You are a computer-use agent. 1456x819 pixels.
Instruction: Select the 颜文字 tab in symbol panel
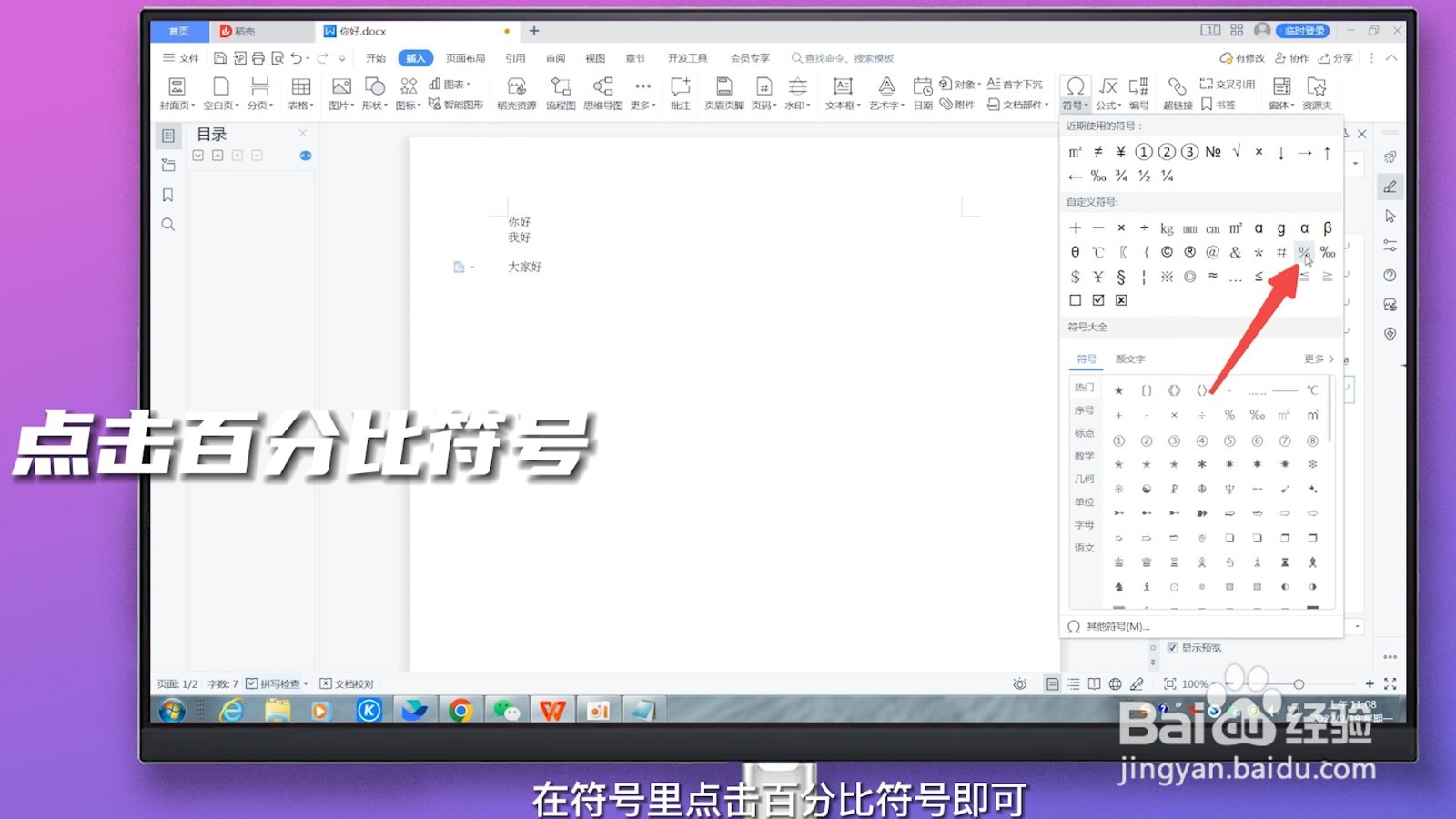1130,359
